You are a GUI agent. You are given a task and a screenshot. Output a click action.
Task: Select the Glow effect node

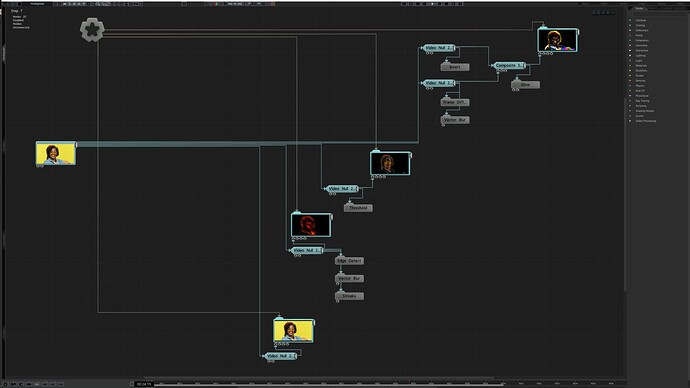525,84
